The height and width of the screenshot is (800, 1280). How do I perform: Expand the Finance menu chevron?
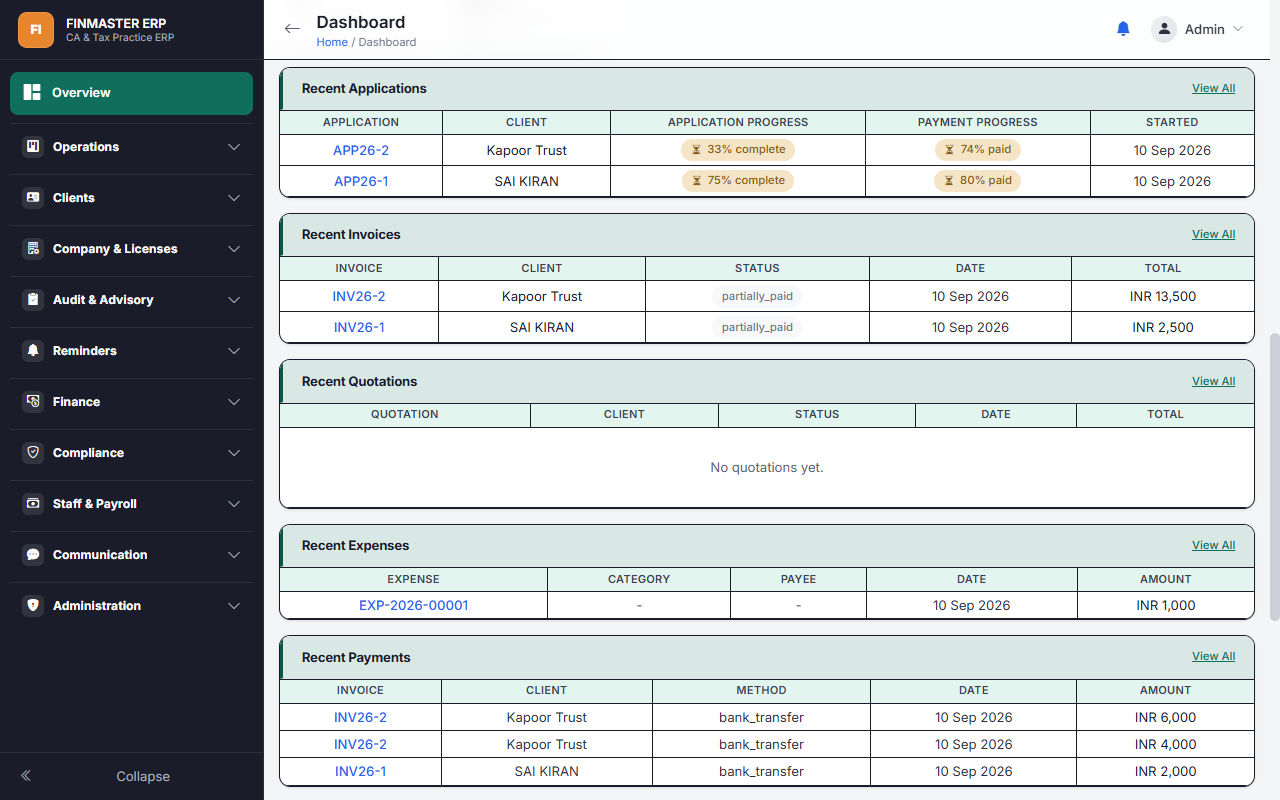coord(234,402)
